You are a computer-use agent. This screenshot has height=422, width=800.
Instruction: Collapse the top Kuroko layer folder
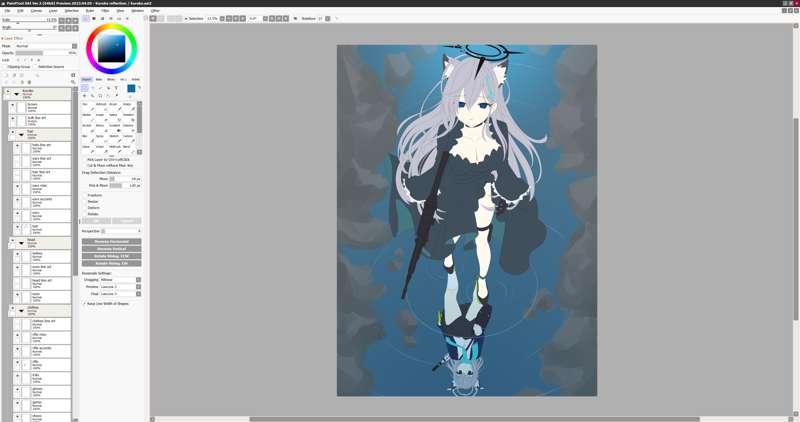[x=16, y=94]
